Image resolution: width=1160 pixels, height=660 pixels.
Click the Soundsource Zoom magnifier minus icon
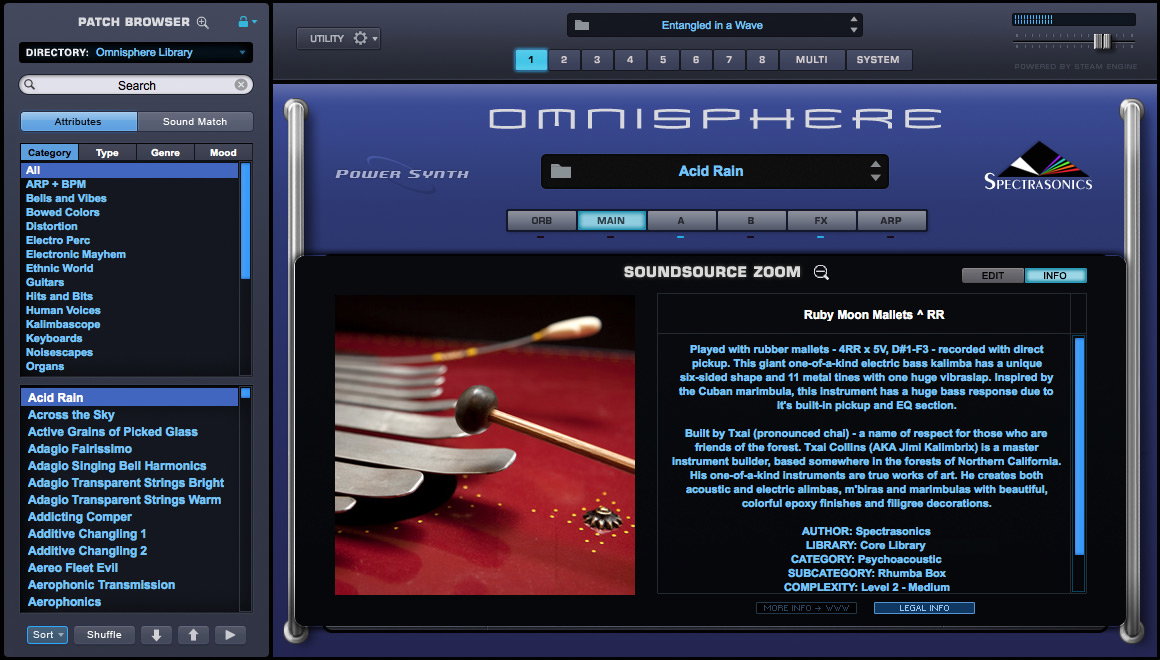821,272
